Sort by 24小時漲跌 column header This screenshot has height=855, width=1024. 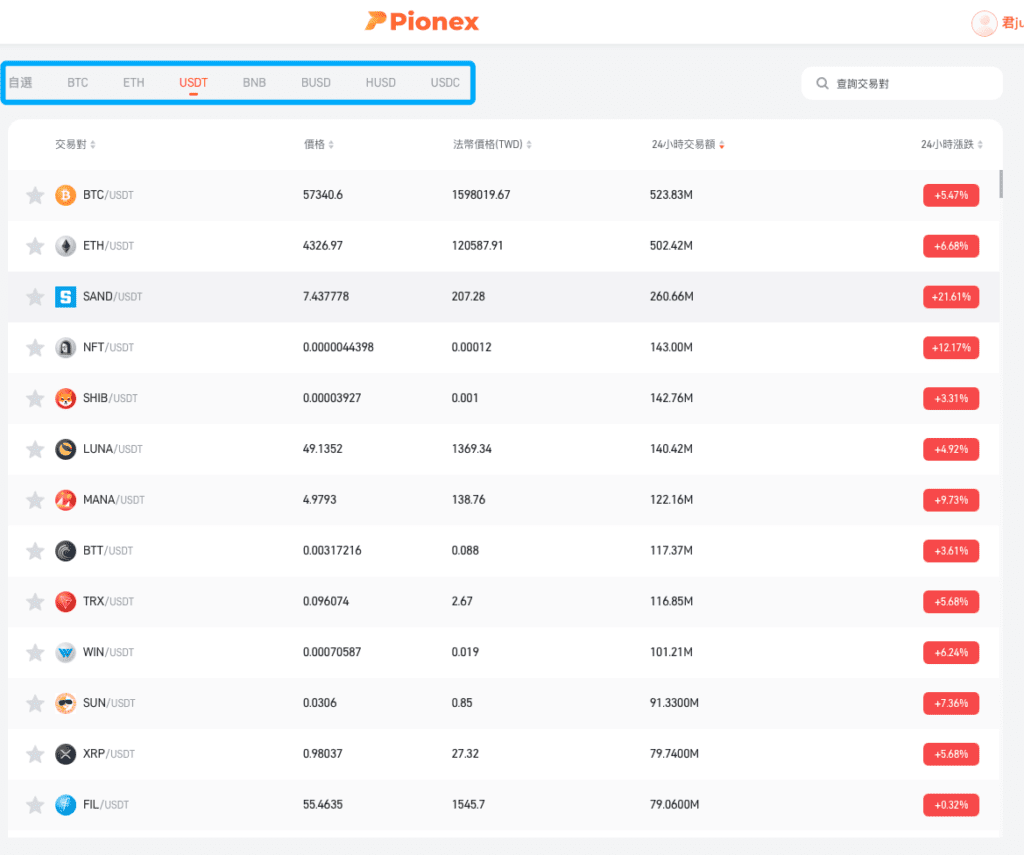[952, 144]
